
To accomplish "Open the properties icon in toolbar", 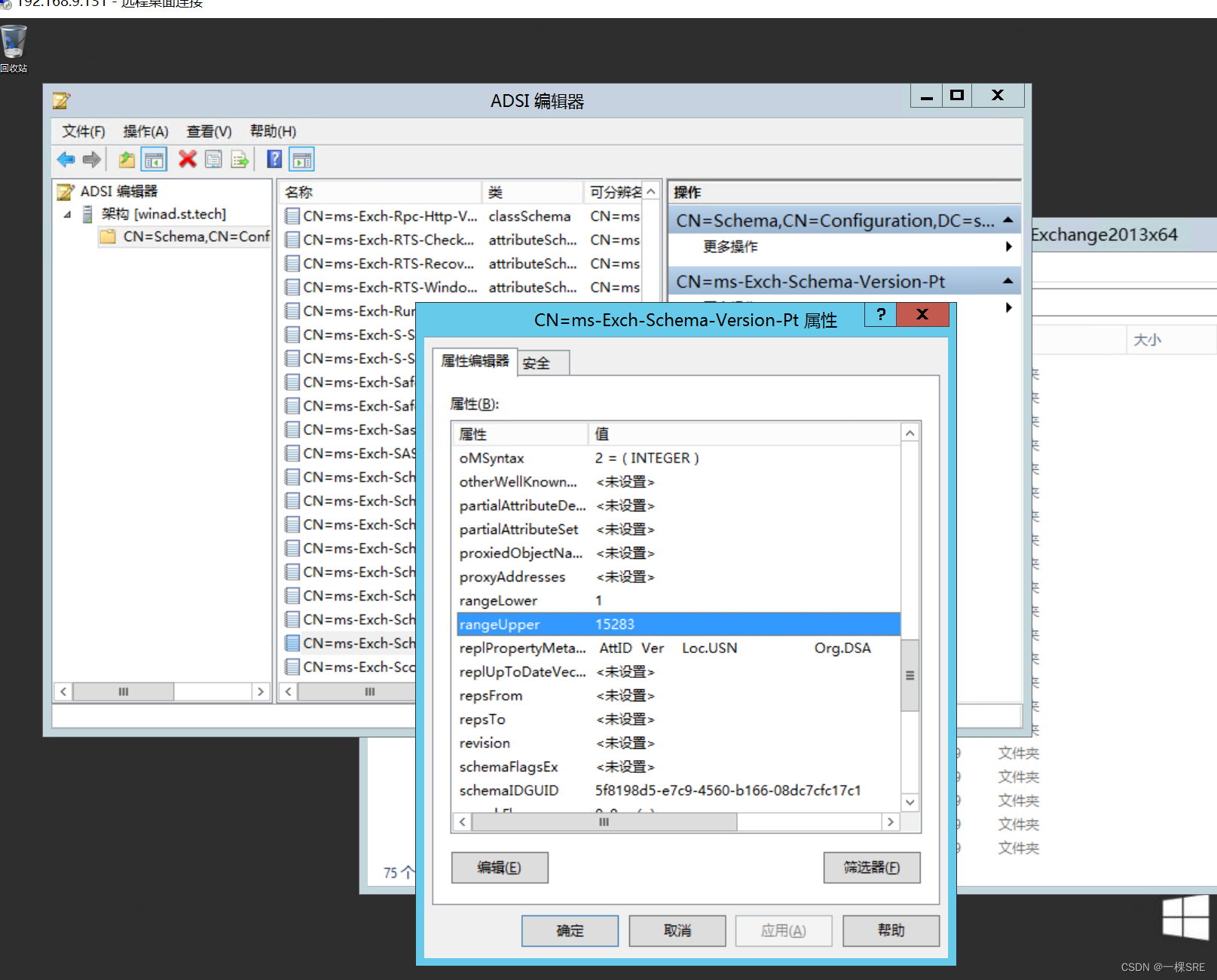I will 213,160.
